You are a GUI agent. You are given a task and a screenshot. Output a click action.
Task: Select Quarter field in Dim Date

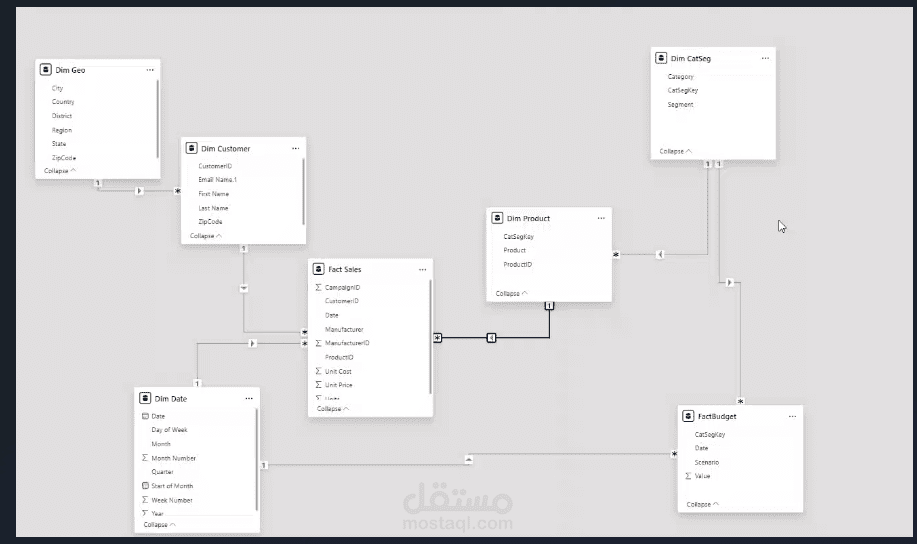tap(162, 471)
